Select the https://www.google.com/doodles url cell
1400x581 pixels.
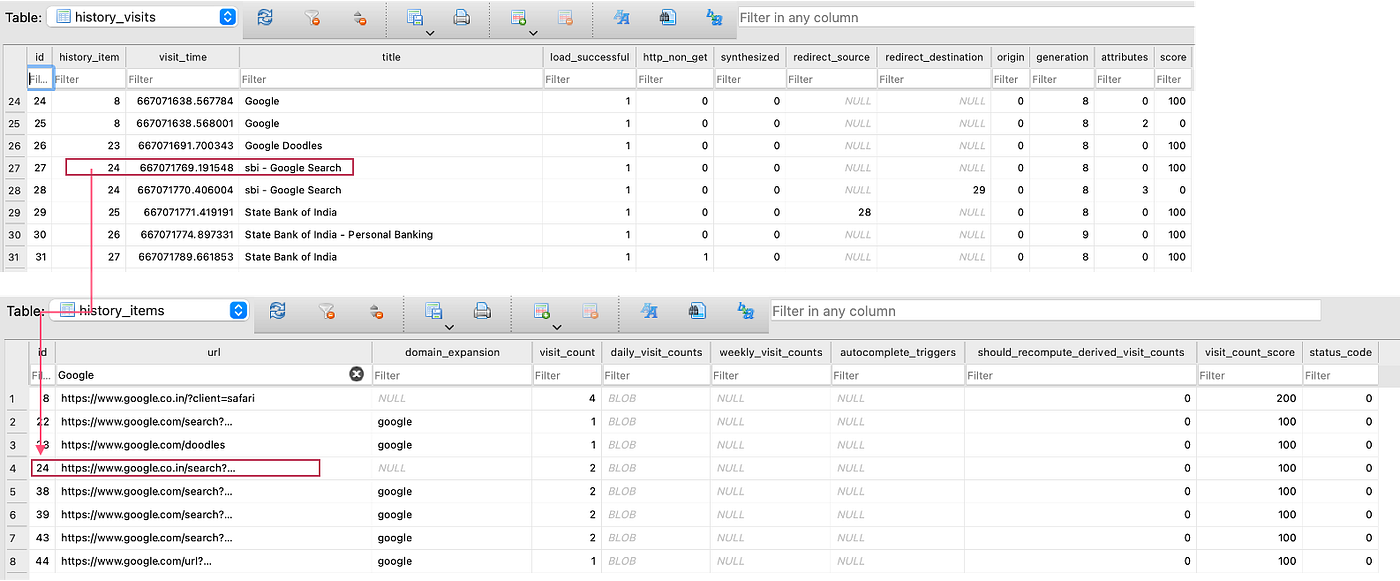pos(213,445)
